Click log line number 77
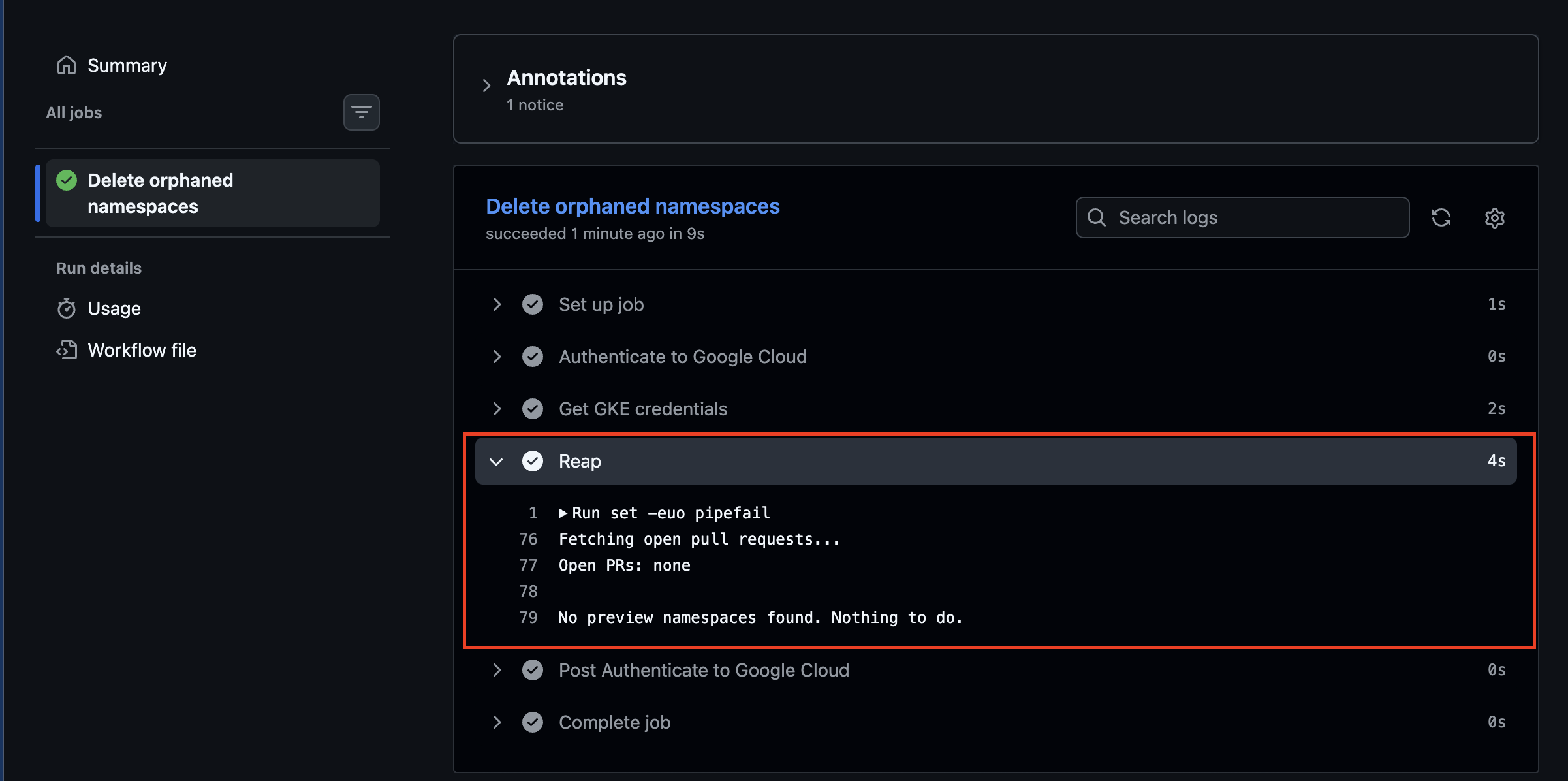The height and width of the screenshot is (781, 1568). click(528, 566)
